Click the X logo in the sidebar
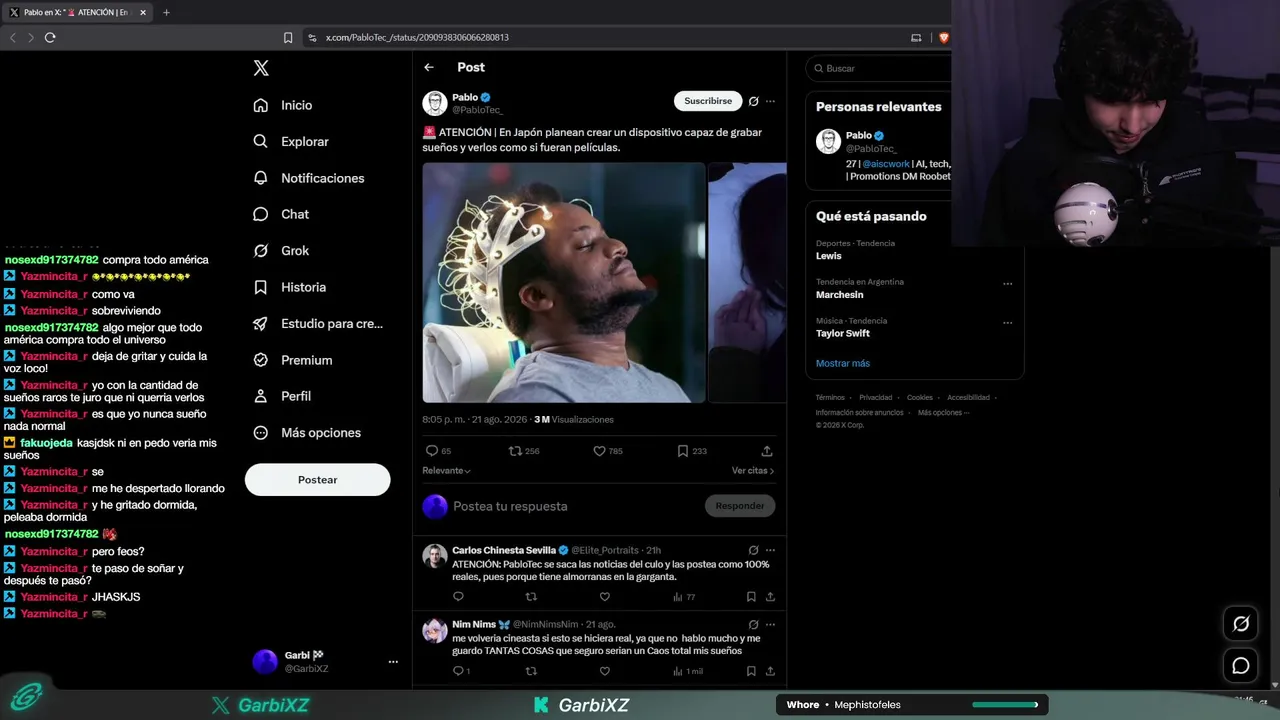The width and height of the screenshot is (1280, 720). tap(261, 68)
